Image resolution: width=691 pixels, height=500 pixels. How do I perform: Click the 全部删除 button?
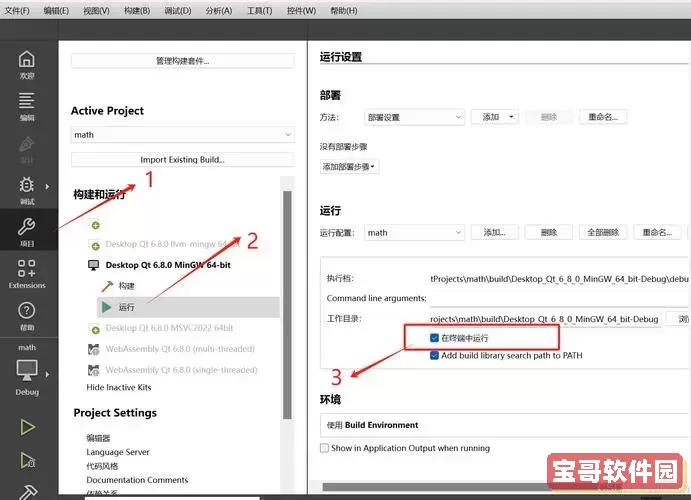603,233
